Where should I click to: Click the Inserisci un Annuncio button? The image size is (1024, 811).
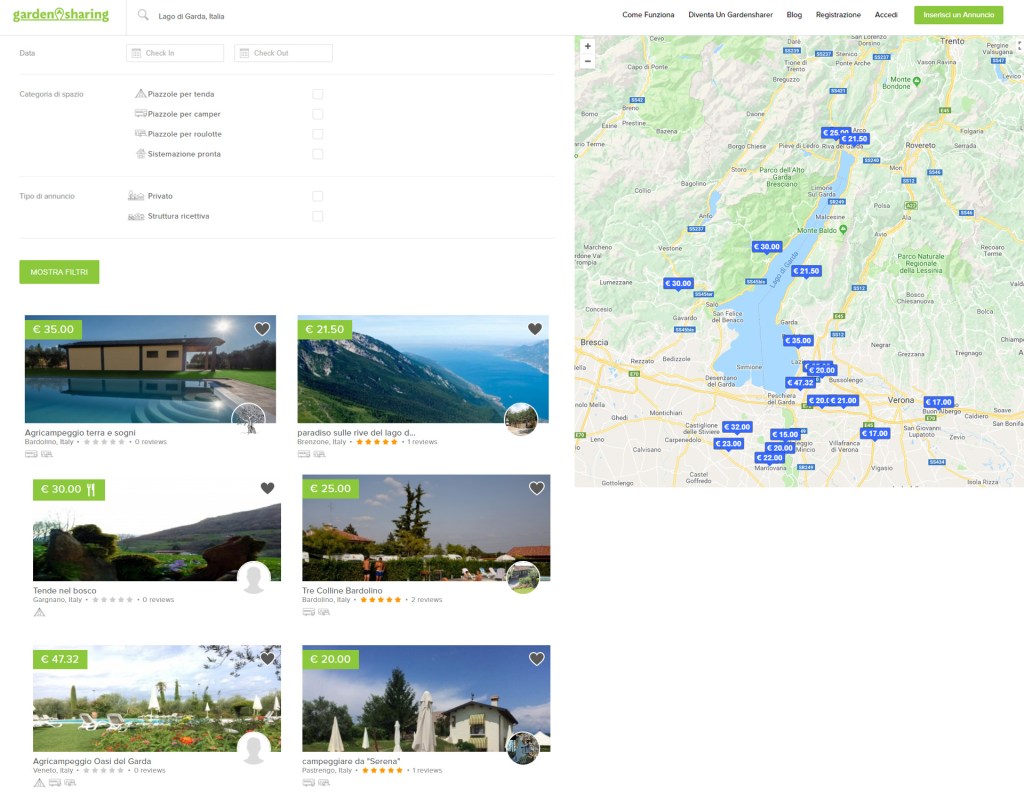[958, 15]
